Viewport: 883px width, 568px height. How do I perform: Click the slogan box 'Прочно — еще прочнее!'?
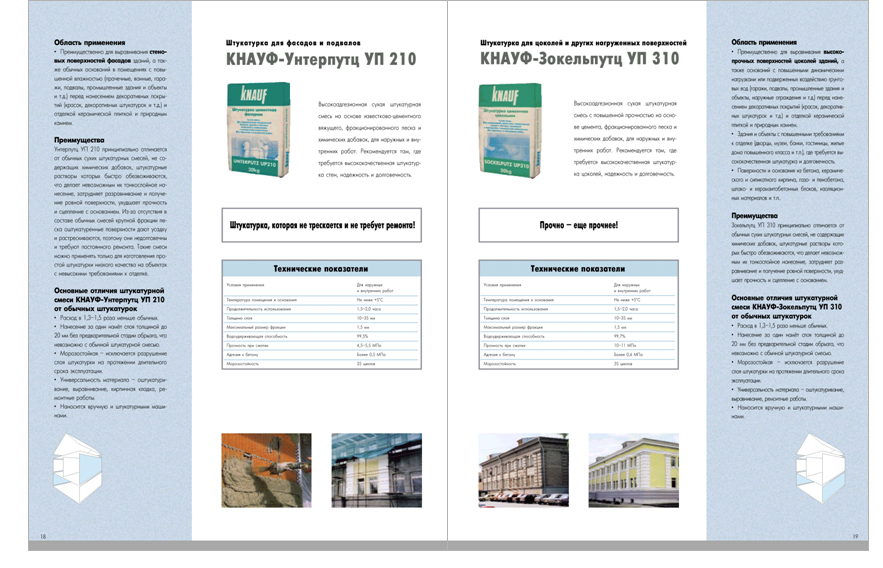pyautogui.click(x=578, y=225)
